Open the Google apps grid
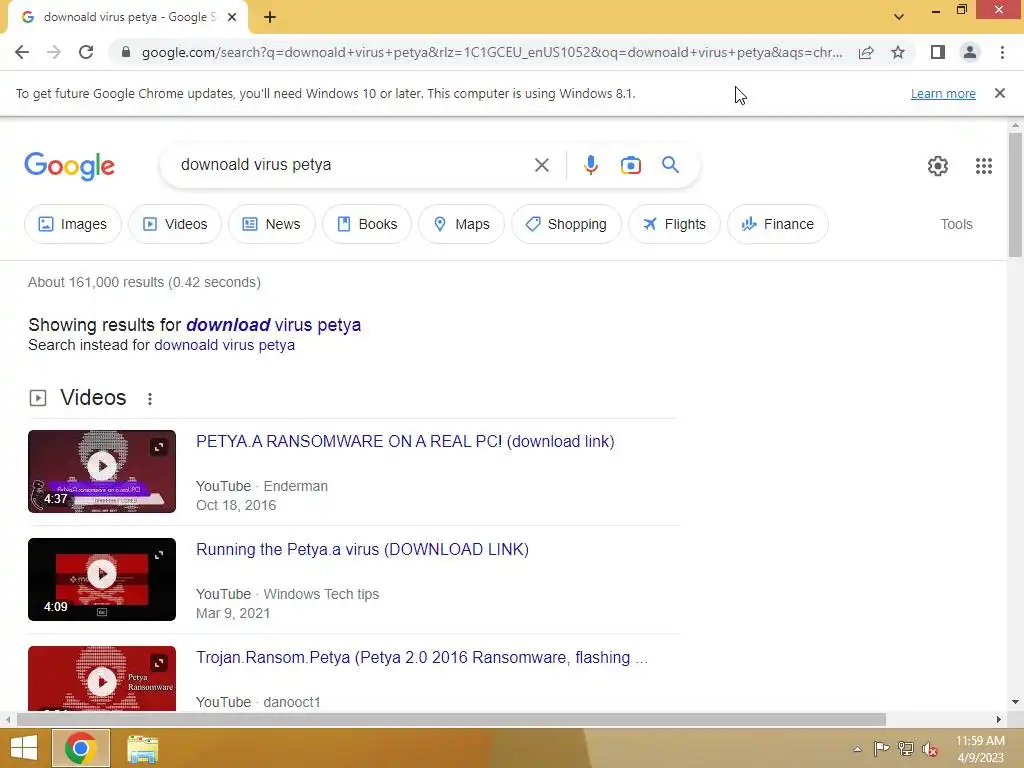The image size is (1024, 768). coord(984,166)
